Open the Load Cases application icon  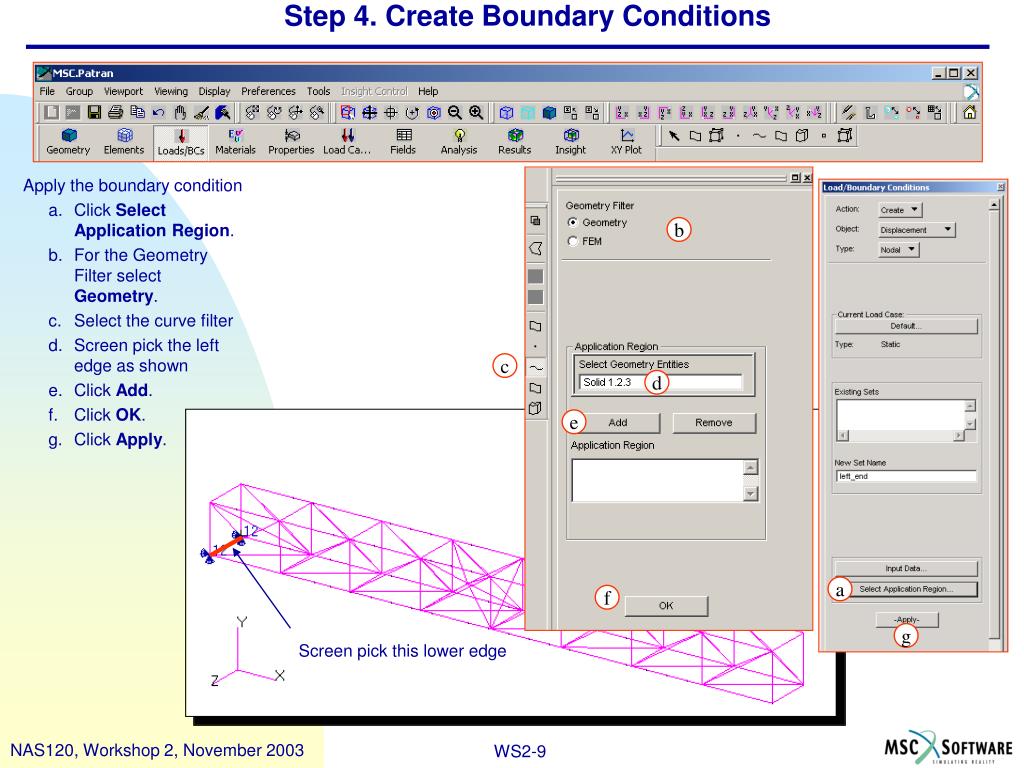point(347,142)
